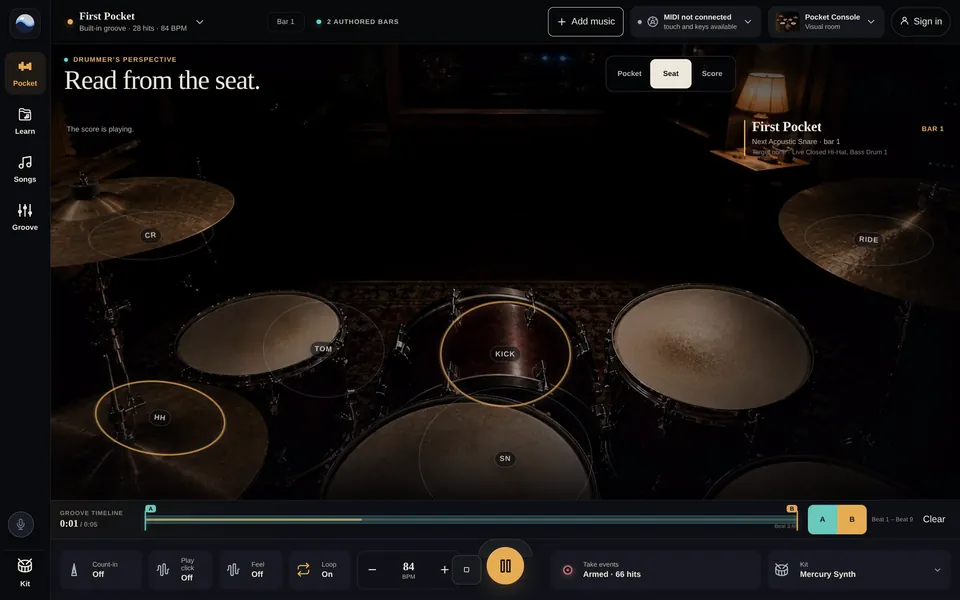This screenshot has width=960, height=600.
Task: Hit the TOM drum pad
Action: [323, 349]
